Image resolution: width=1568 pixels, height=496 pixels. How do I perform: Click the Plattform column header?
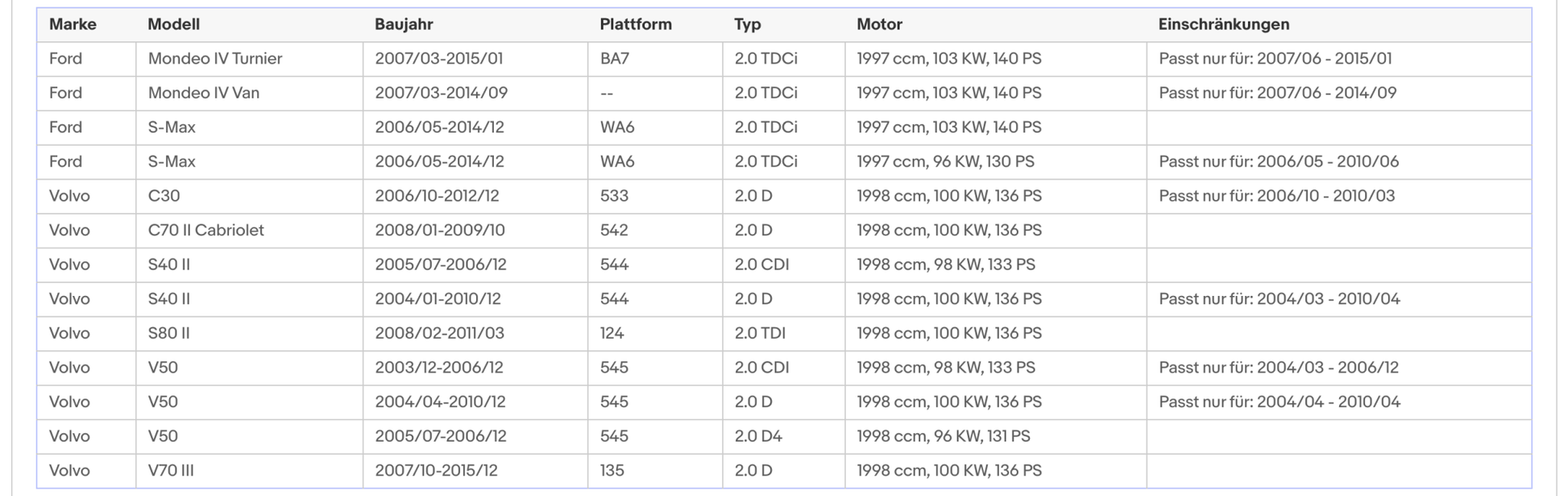tap(635, 24)
